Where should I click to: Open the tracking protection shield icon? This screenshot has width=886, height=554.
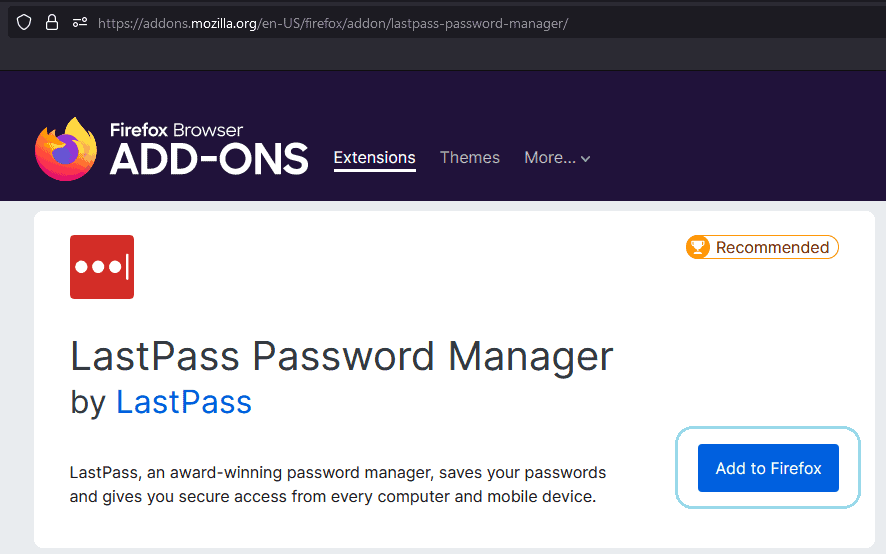point(24,23)
